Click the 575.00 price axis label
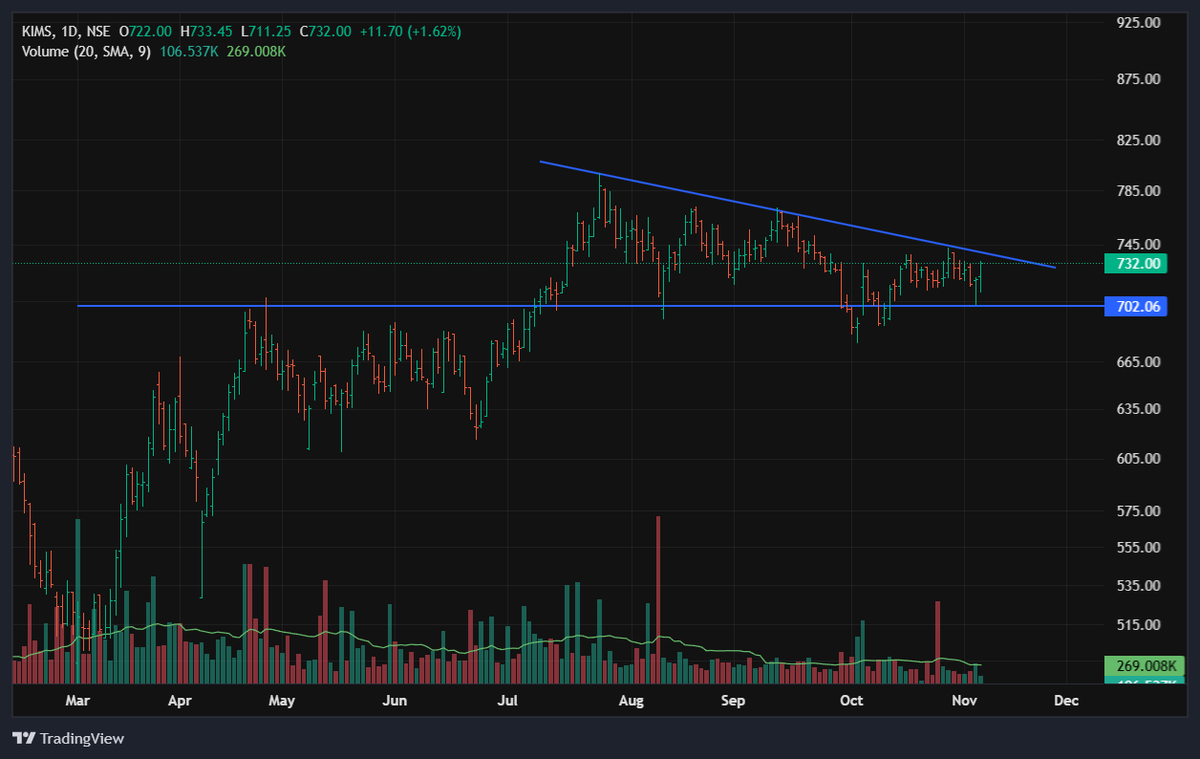1200x759 pixels. tap(1137, 511)
